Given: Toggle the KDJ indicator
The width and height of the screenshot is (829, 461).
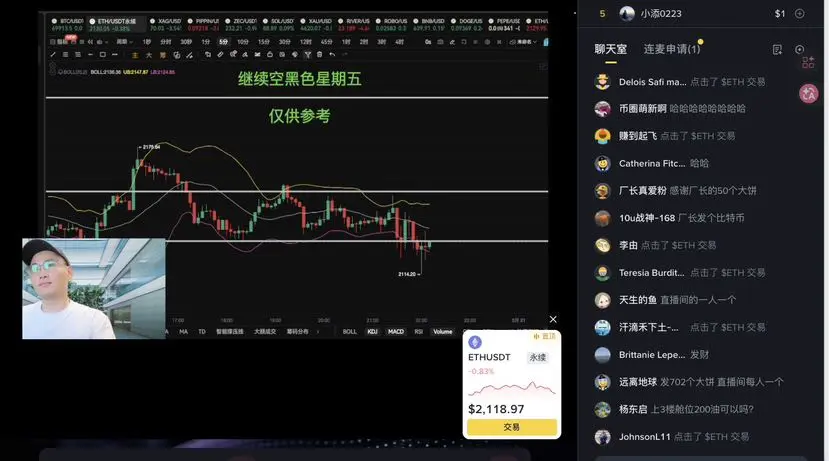Looking at the screenshot, I should coord(372,331).
